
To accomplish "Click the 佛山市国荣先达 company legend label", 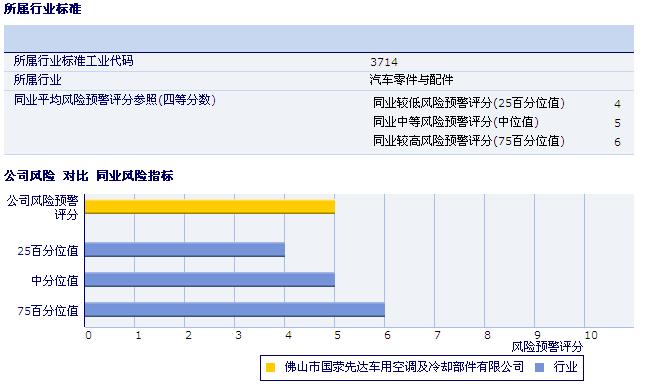I will click(x=404, y=367).
